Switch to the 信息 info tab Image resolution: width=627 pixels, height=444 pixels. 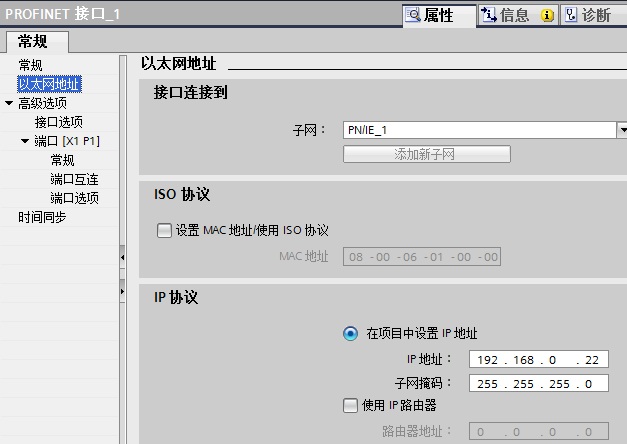point(517,15)
